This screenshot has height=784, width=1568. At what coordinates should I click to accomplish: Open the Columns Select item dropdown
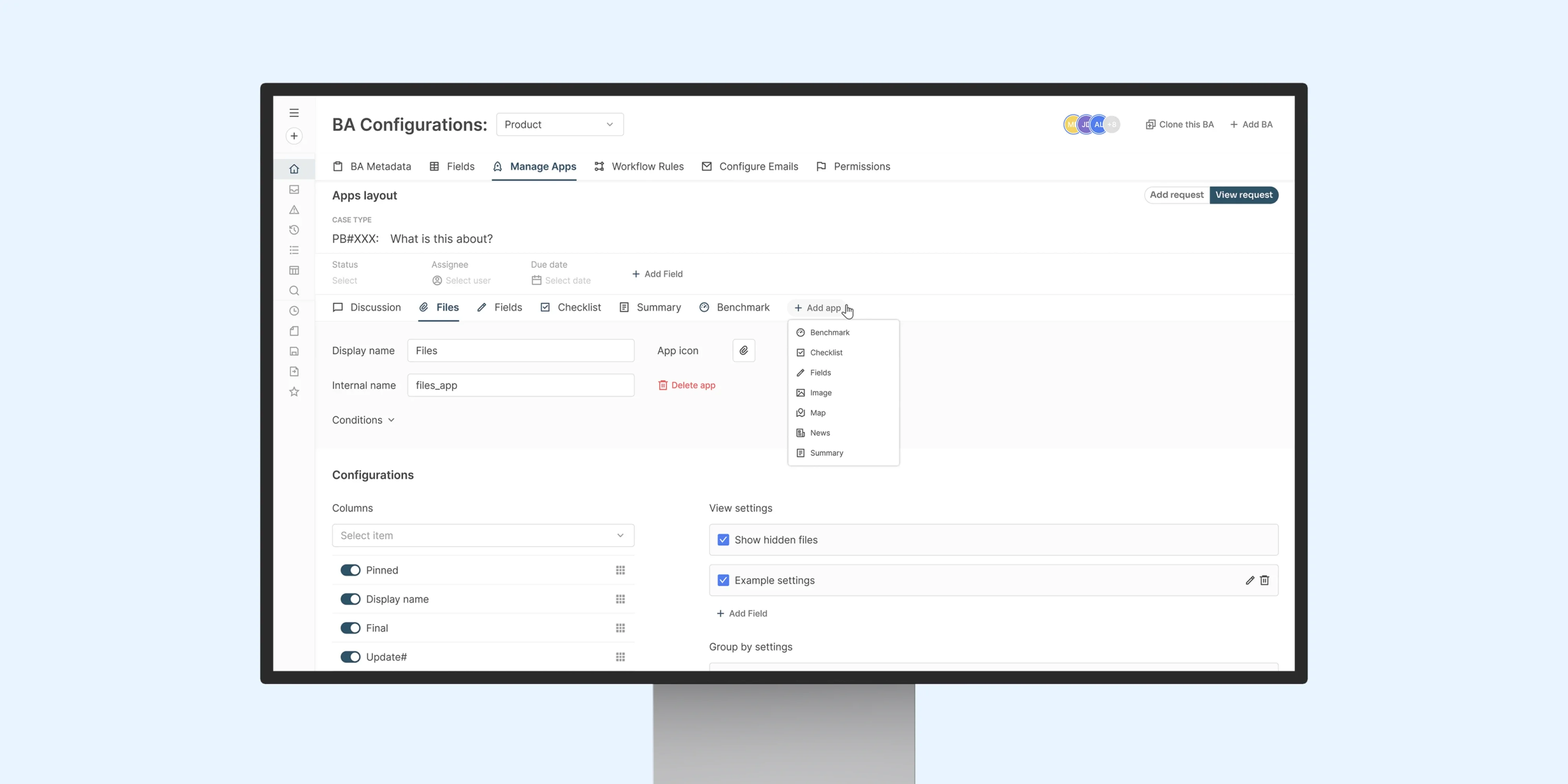(x=483, y=535)
